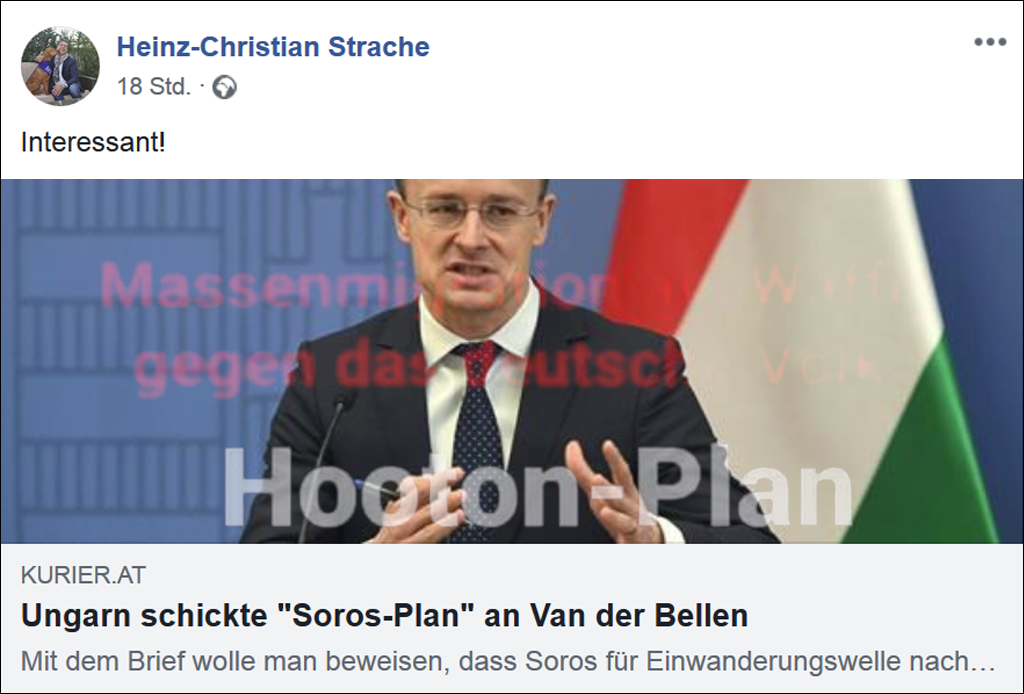
Task: Click the speaker's glasses in the photo
Action: point(472,212)
